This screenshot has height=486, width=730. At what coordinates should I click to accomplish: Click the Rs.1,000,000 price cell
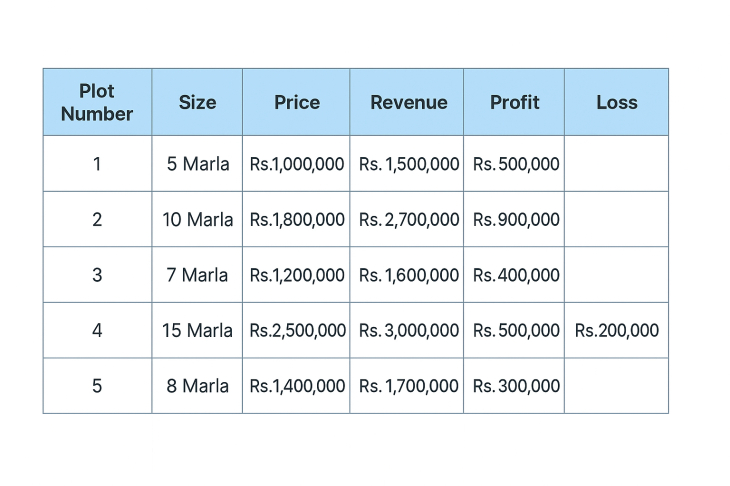pos(297,164)
